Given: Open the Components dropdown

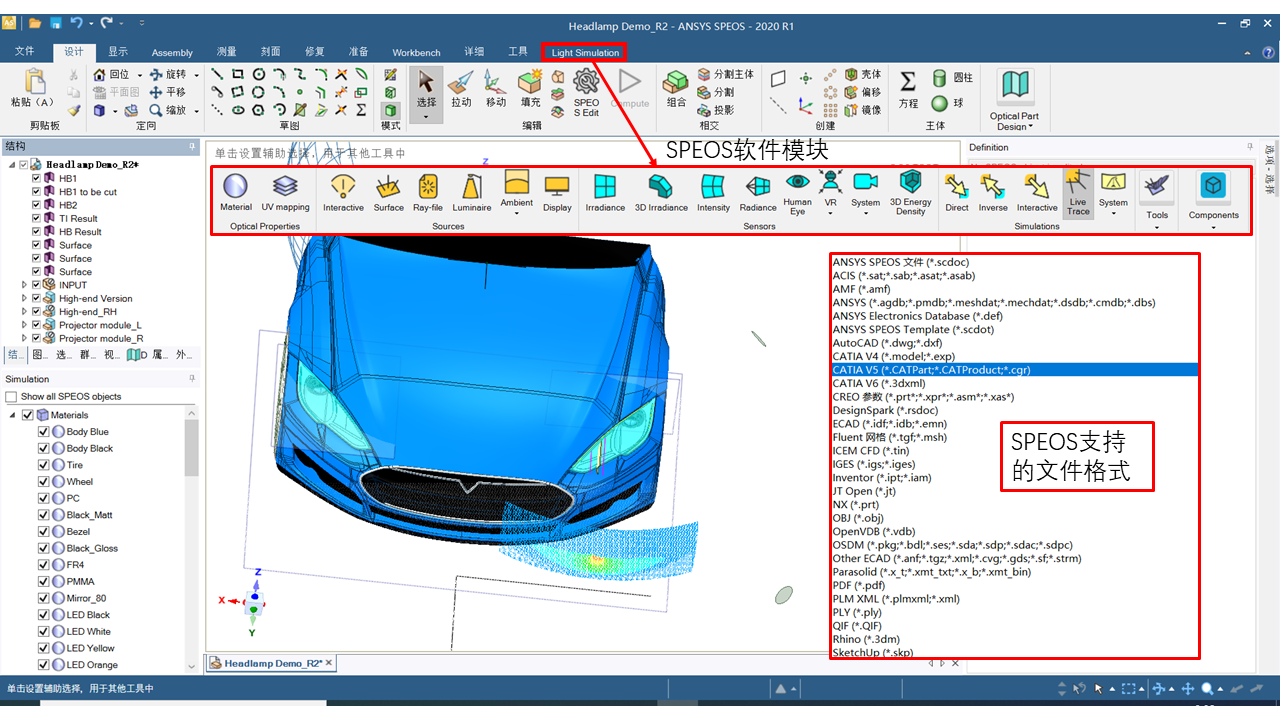Looking at the screenshot, I should tap(1213, 226).
